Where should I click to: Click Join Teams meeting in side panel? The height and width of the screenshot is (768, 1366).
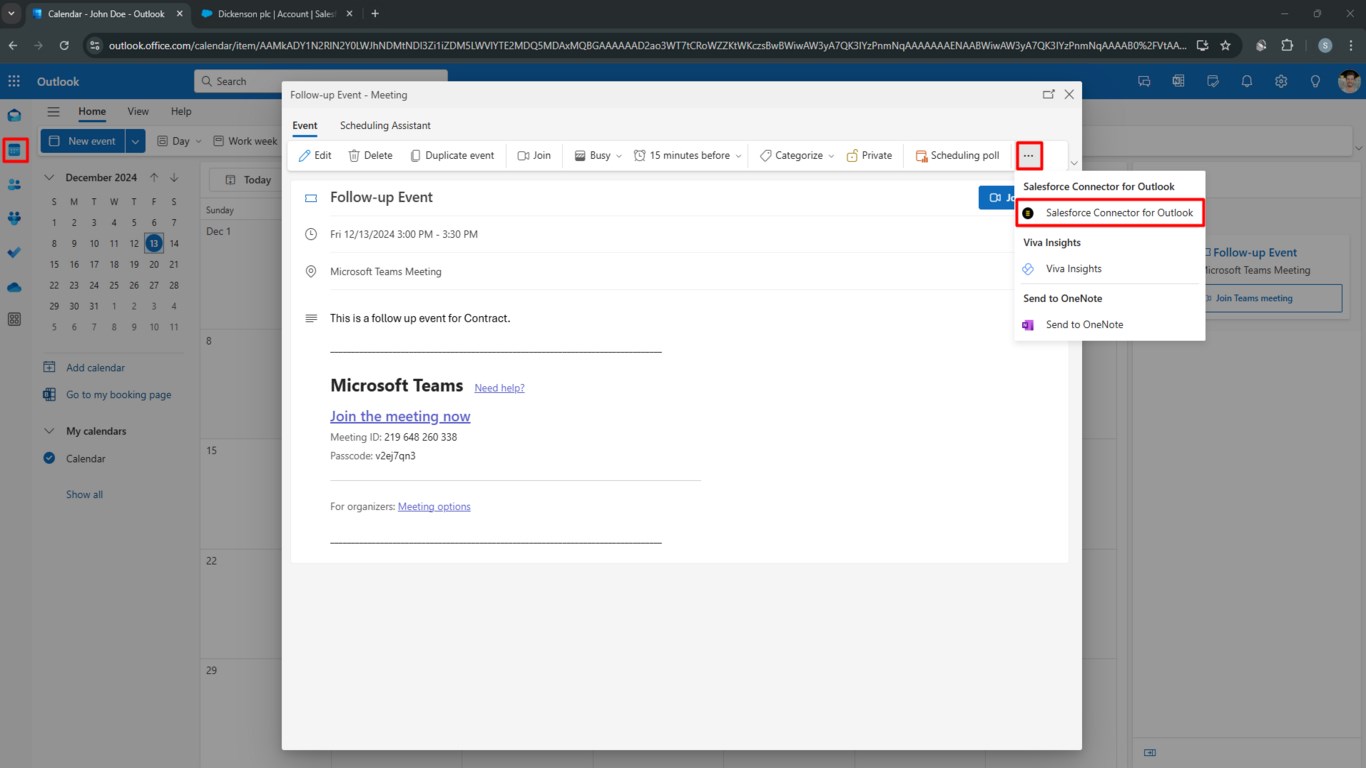pos(1270,298)
